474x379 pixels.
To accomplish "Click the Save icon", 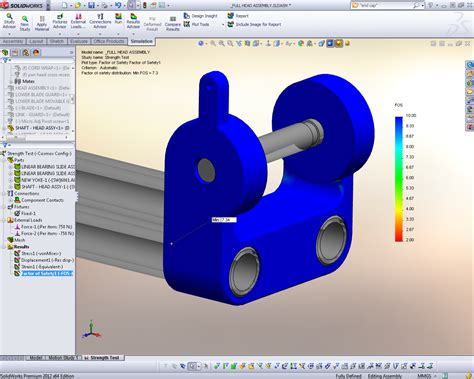I will (x=91, y=5).
